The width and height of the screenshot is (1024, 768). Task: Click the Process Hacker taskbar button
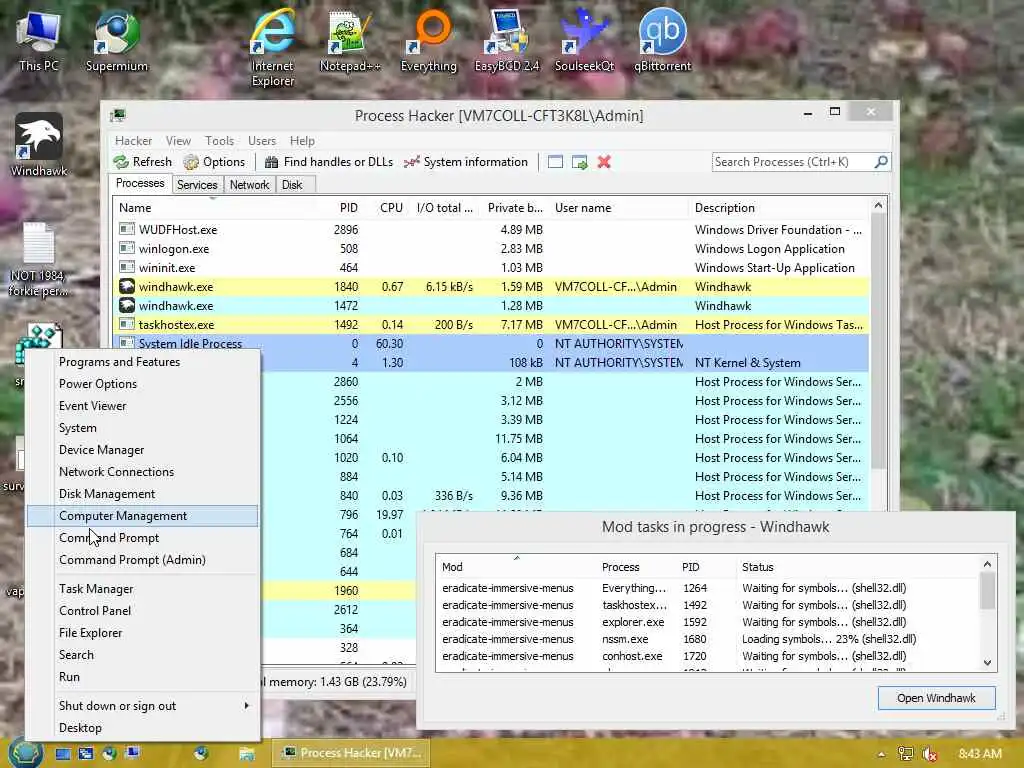coord(351,753)
